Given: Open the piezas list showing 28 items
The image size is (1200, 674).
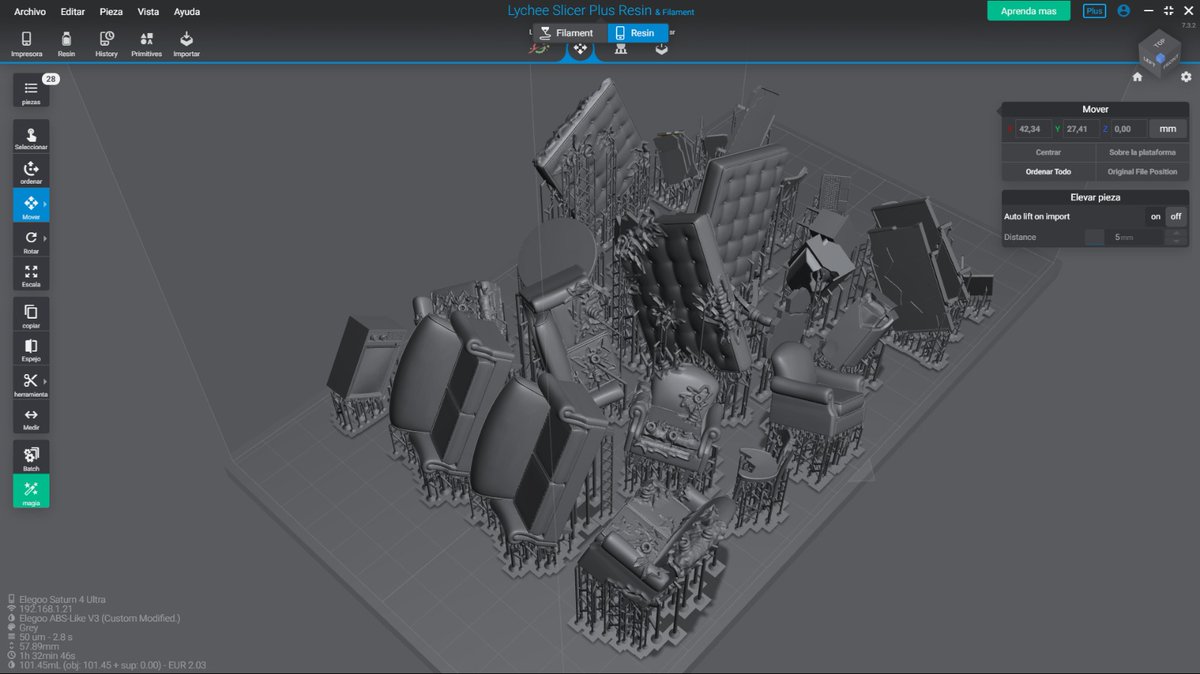Looking at the screenshot, I should 31,91.
